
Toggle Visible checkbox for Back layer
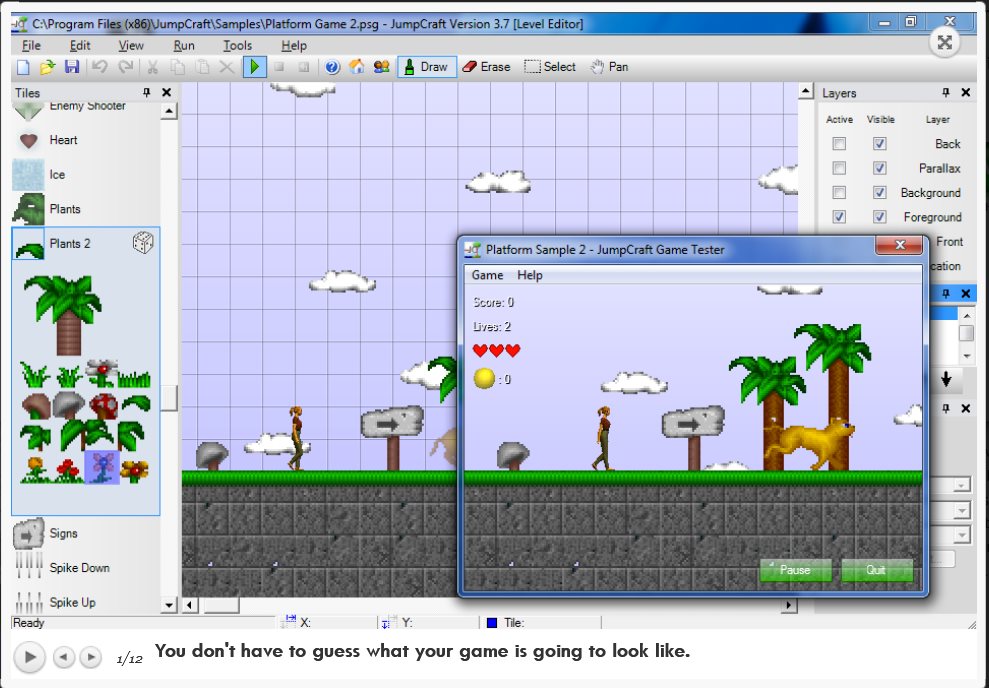(879, 144)
